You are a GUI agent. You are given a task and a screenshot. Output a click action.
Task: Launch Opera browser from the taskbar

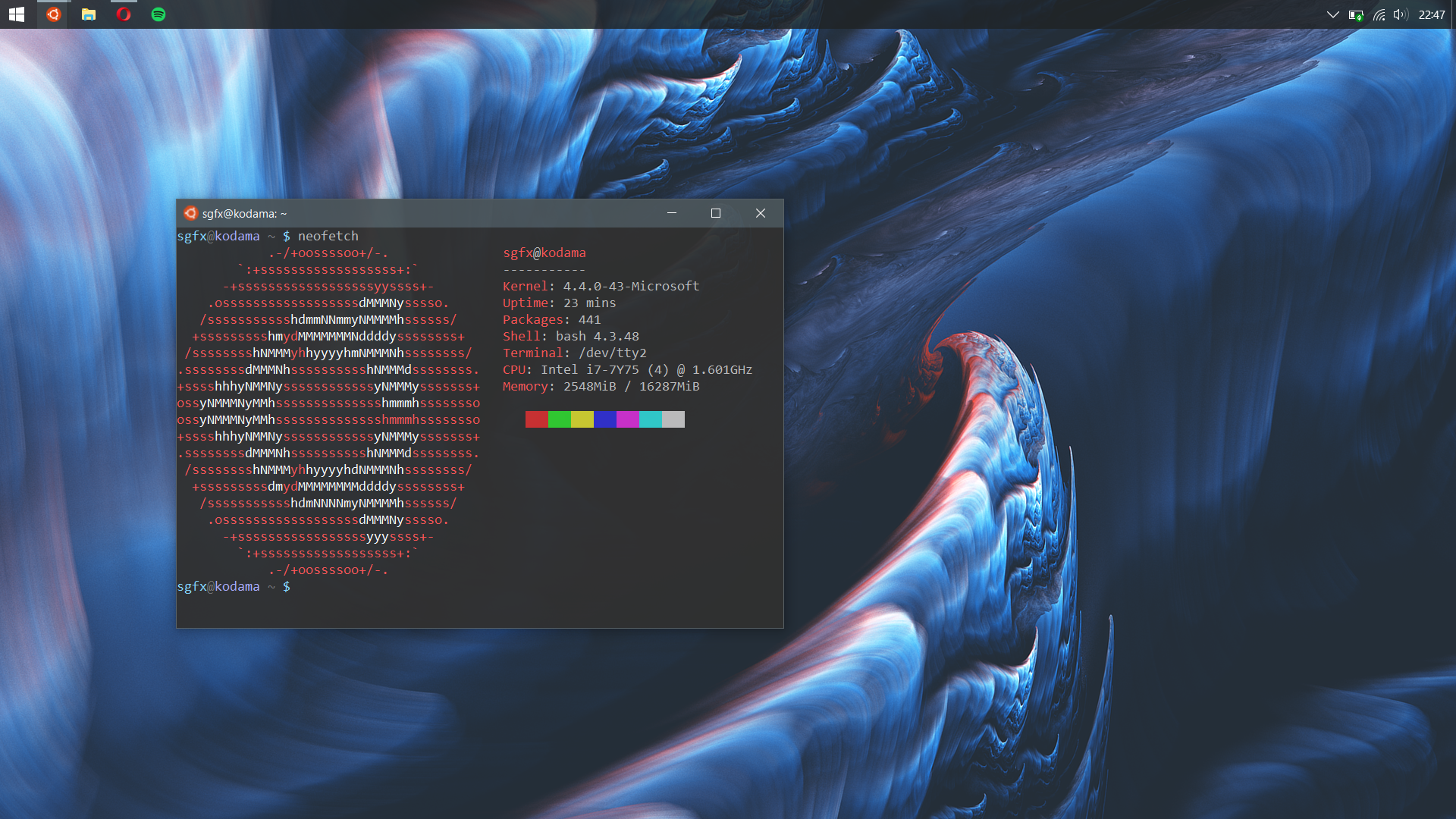point(124,14)
